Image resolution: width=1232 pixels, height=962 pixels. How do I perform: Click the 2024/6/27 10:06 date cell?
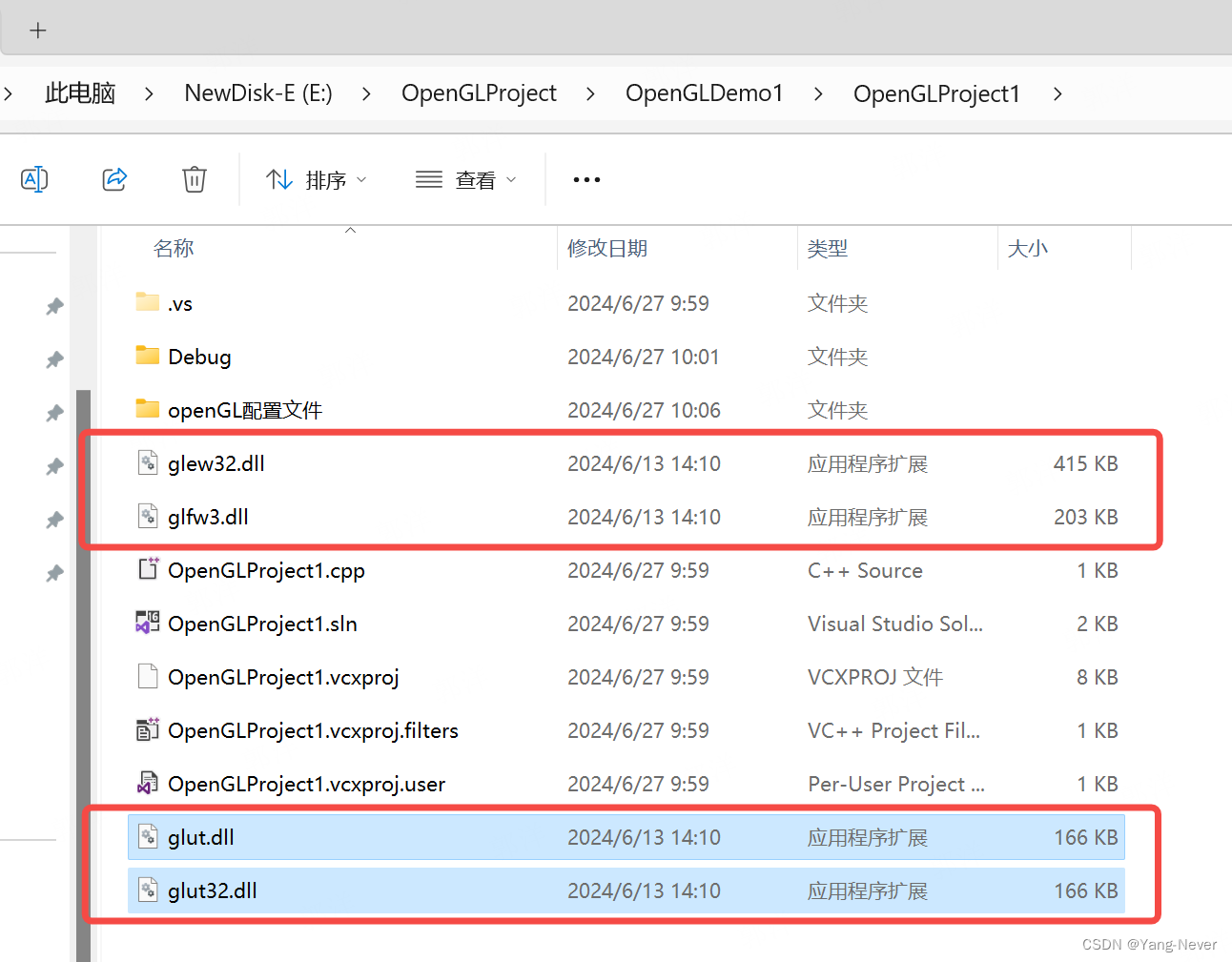(644, 410)
